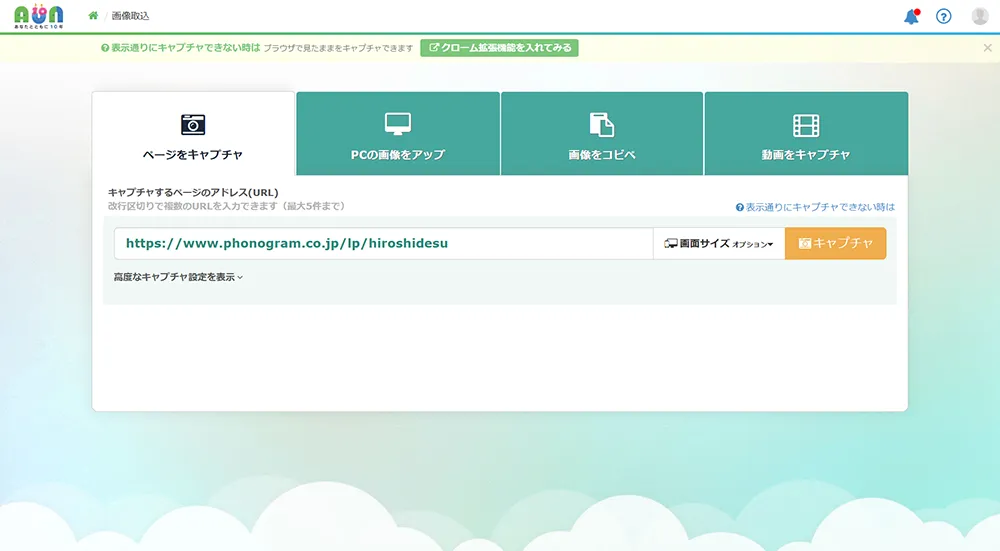Expand 高度なキャプチャ設定を表示
Screen dimensions: 1000x551
[178, 277]
